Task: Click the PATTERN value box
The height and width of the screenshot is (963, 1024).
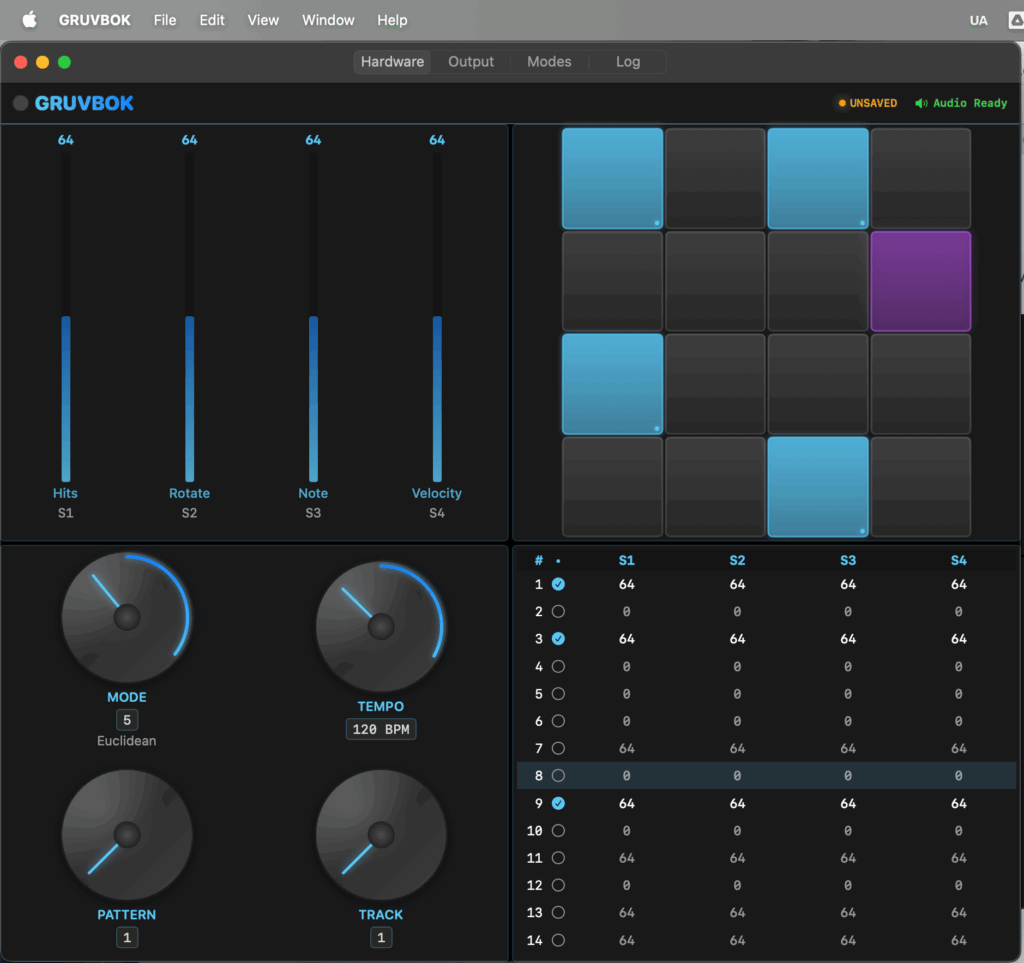Action: 126,937
